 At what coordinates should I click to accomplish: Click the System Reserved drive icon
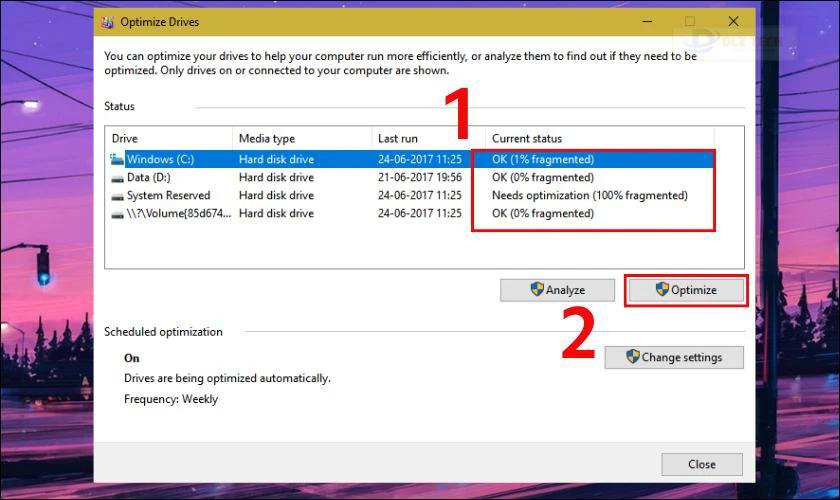(117, 196)
